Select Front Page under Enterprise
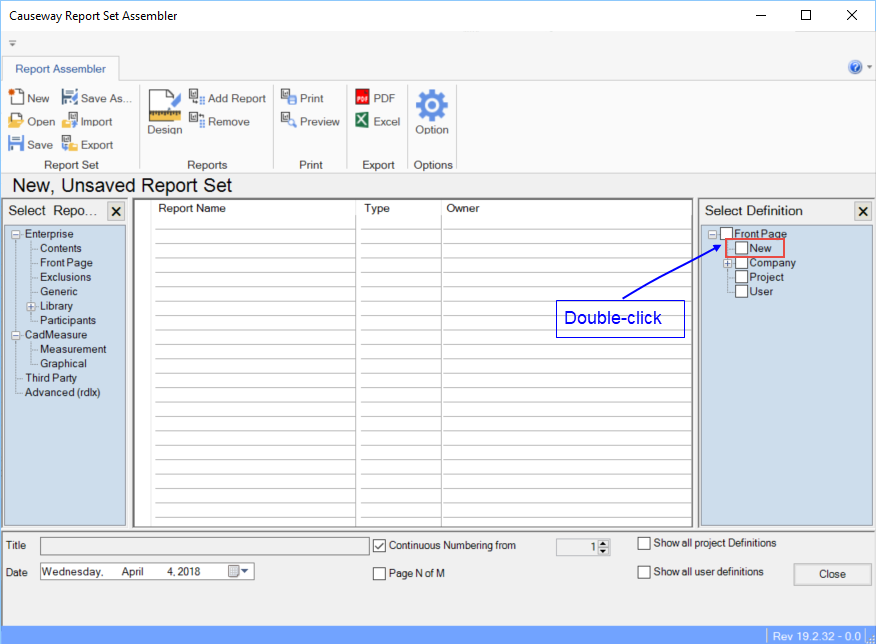876x644 pixels. point(66,263)
